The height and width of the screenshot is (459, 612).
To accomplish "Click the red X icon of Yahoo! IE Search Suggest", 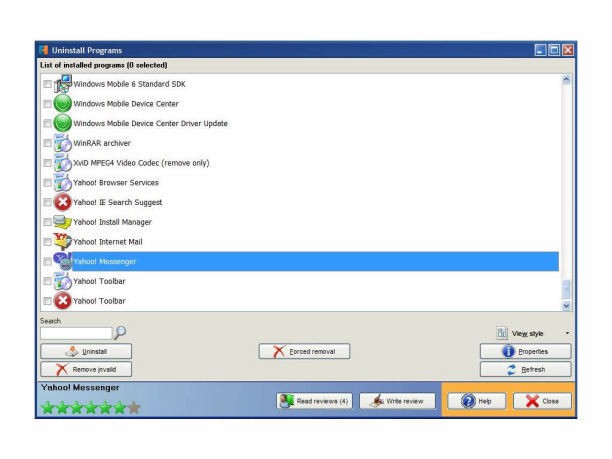I will 62,202.
